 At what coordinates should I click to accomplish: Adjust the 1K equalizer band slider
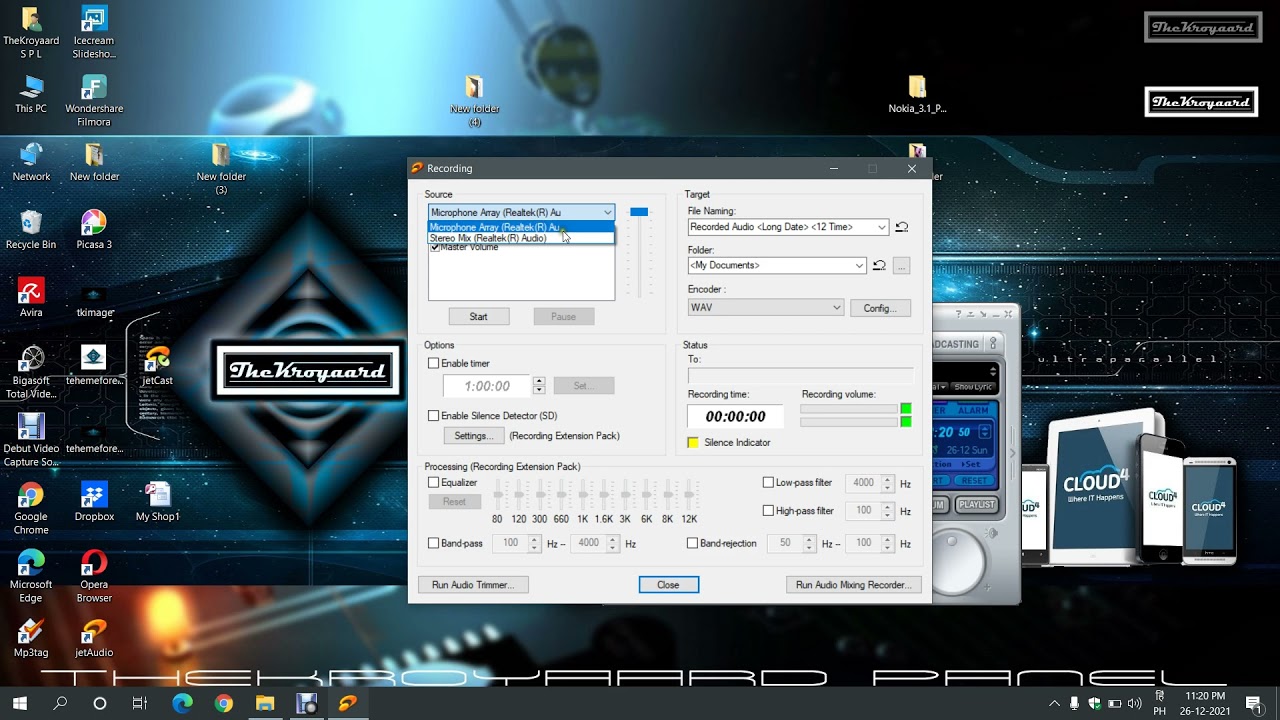click(582, 495)
